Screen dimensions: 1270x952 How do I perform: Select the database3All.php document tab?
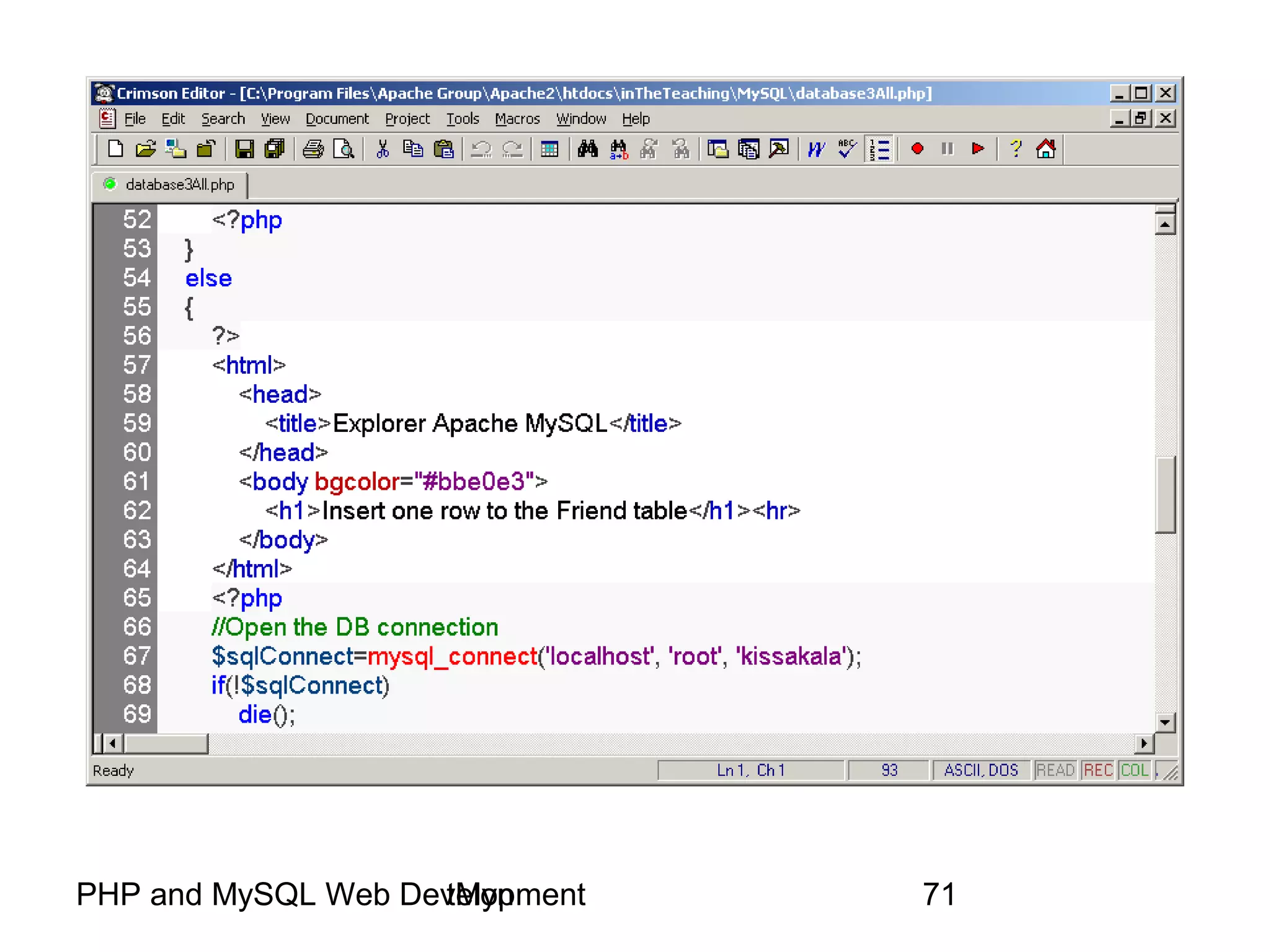[170, 185]
